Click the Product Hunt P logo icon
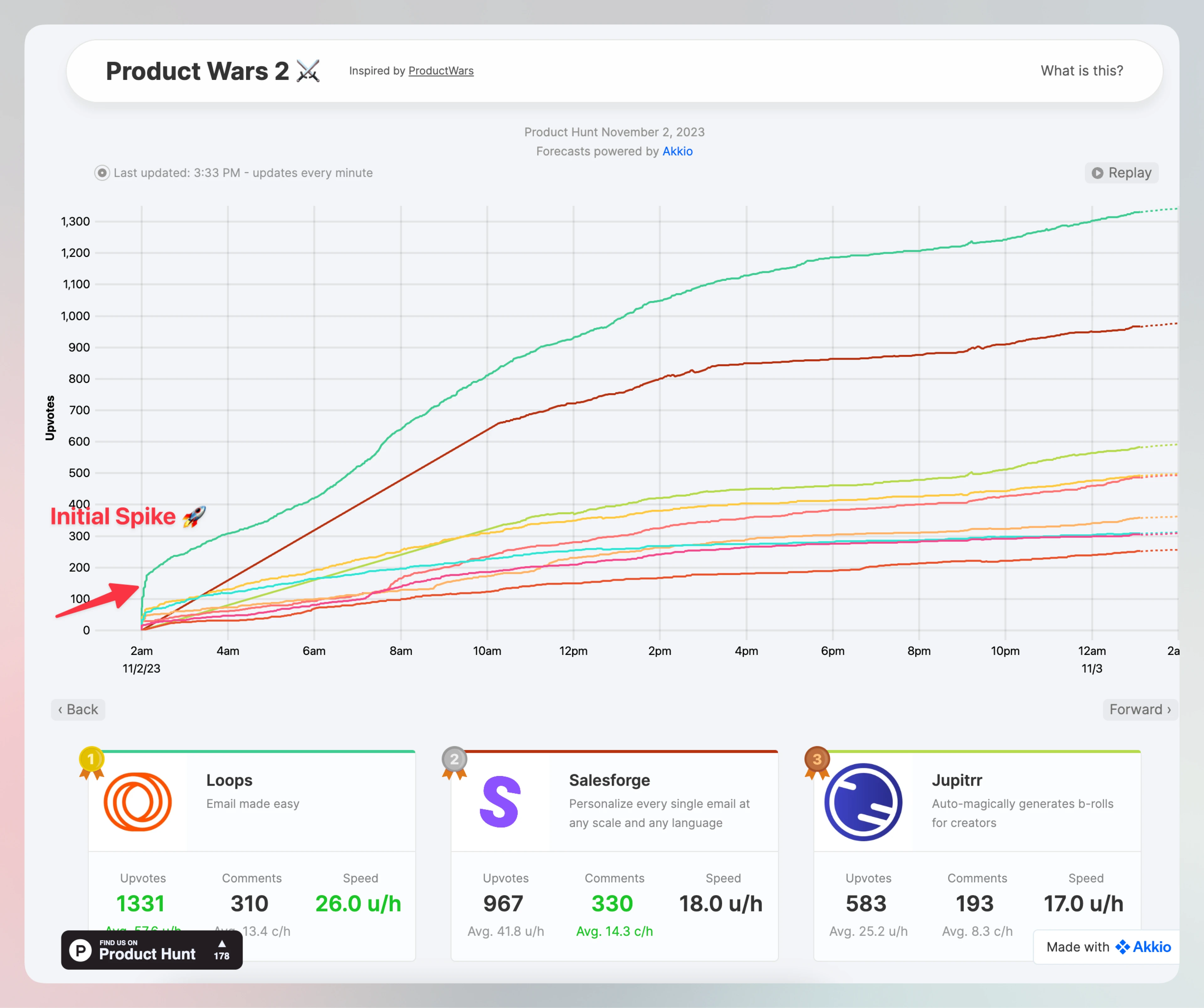1204x1008 pixels. 80,950
